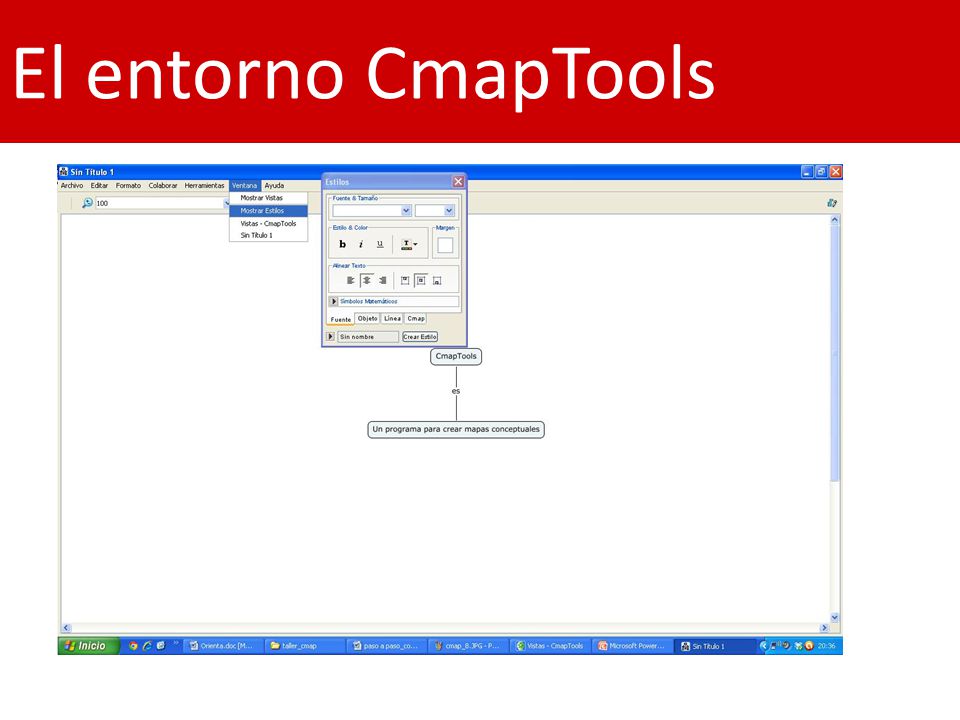The image size is (960, 720).
Task: Open the Ventana menu
Action: point(245,186)
